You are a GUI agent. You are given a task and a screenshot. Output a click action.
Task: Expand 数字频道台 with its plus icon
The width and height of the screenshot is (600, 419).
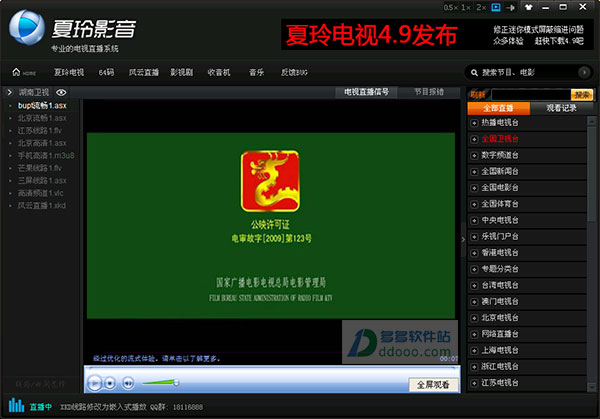click(474, 156)
